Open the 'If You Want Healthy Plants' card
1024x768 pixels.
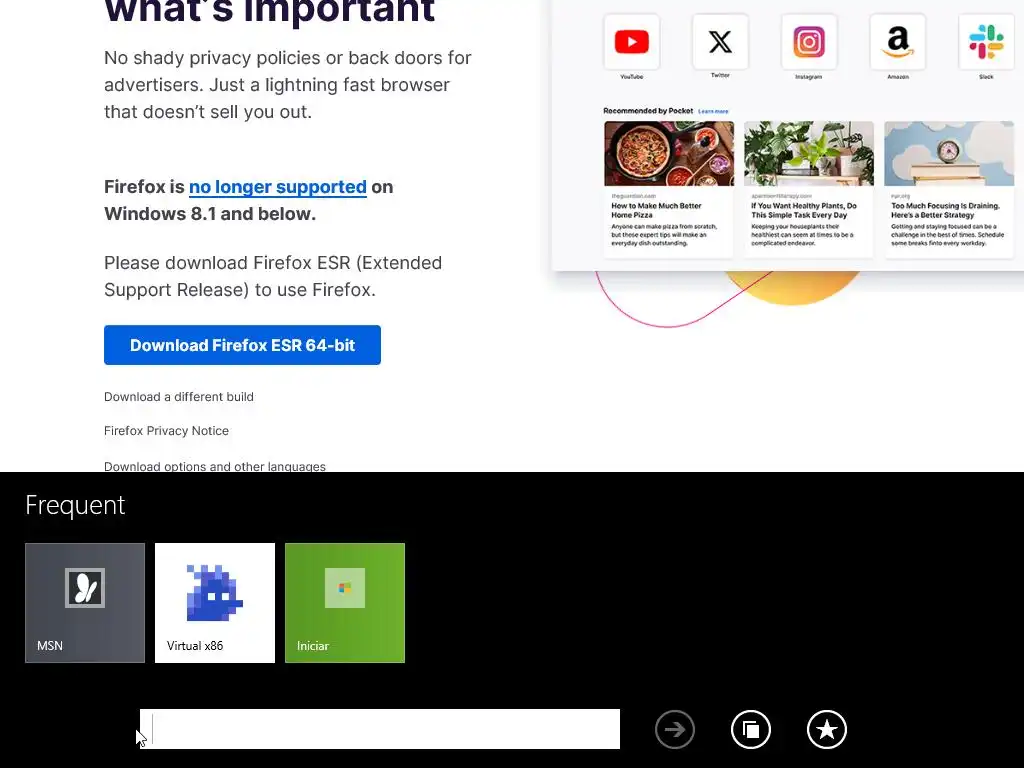tap(808, 189)
